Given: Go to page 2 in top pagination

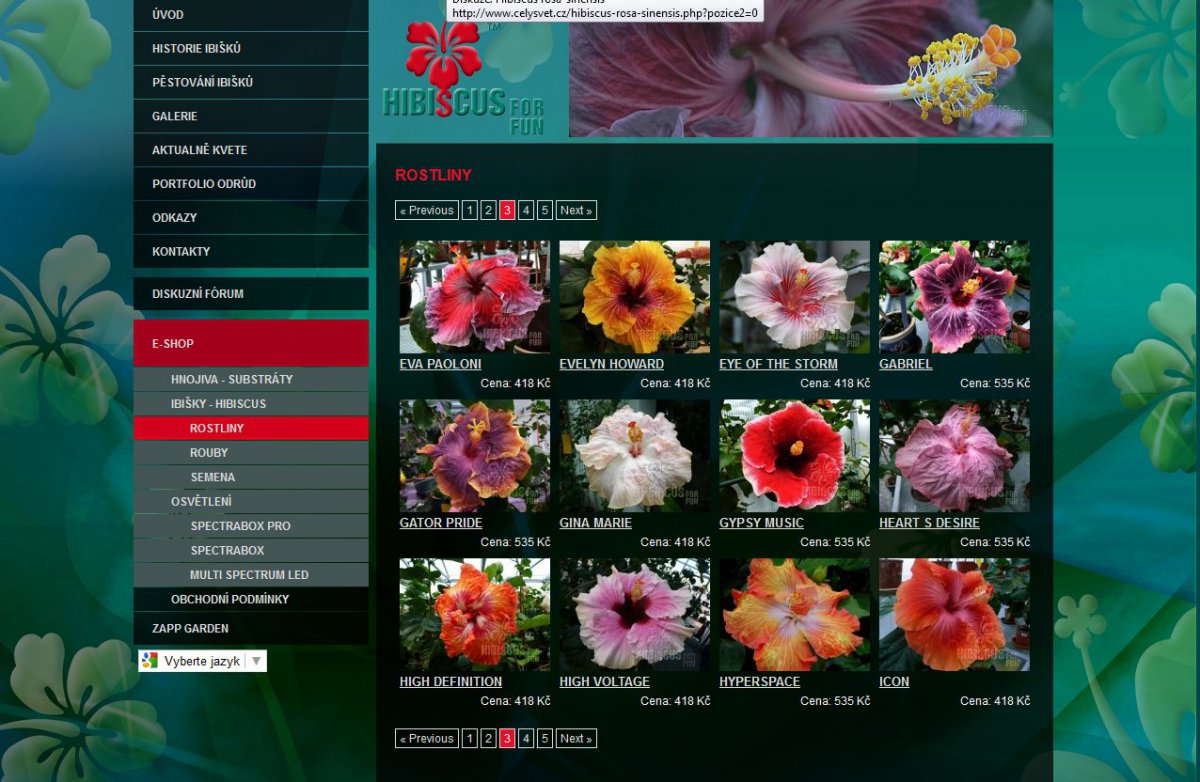Looking at the screenshot, I should tap(489, 210).
